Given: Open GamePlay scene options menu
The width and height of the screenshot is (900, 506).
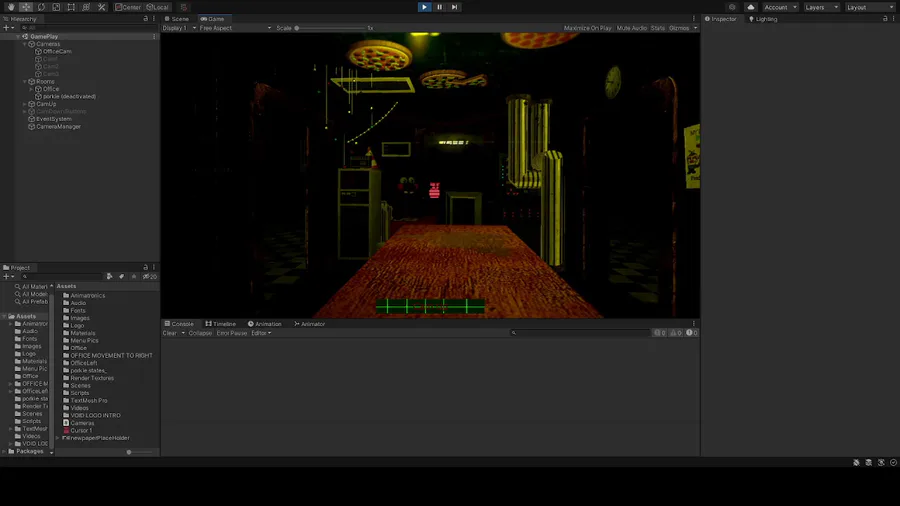Looking at the screenshot, I should (x=154, y=36).
